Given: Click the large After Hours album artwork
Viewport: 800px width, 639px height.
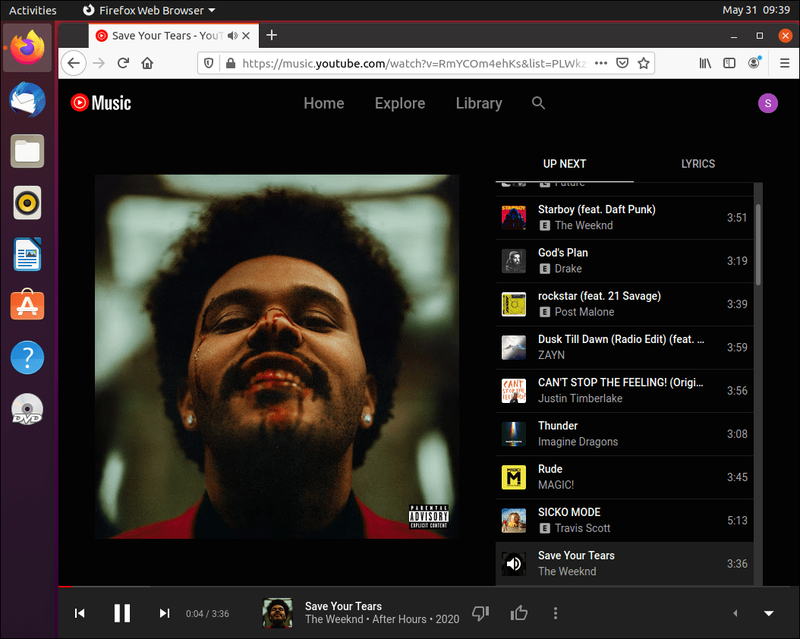Looking at the screenshot, I should (277, 357).
